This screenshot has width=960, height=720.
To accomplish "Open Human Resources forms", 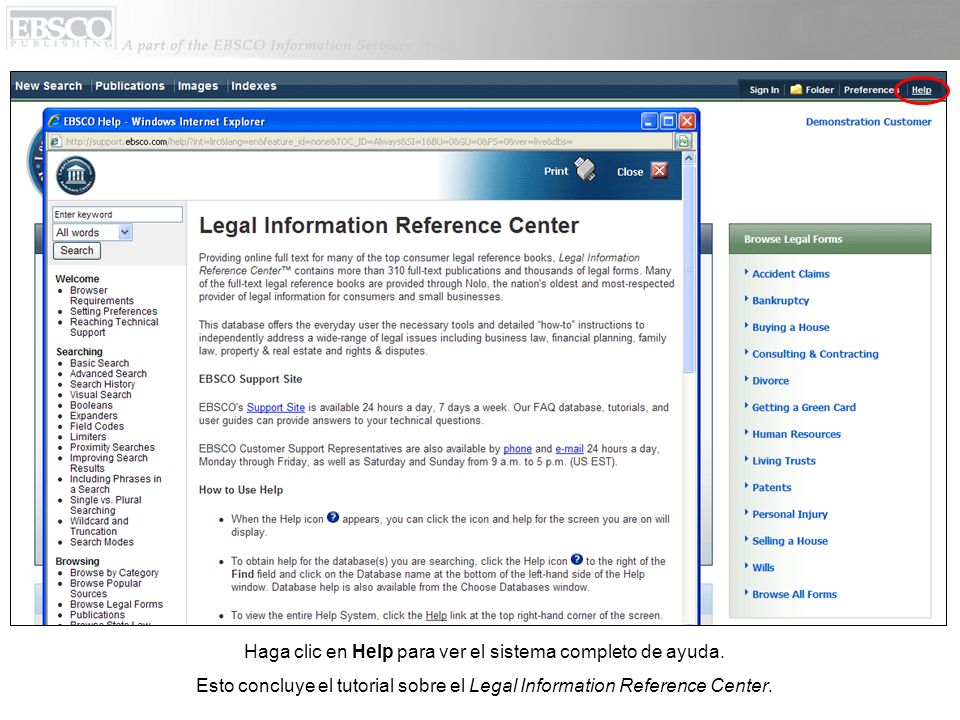I will 797,434.
